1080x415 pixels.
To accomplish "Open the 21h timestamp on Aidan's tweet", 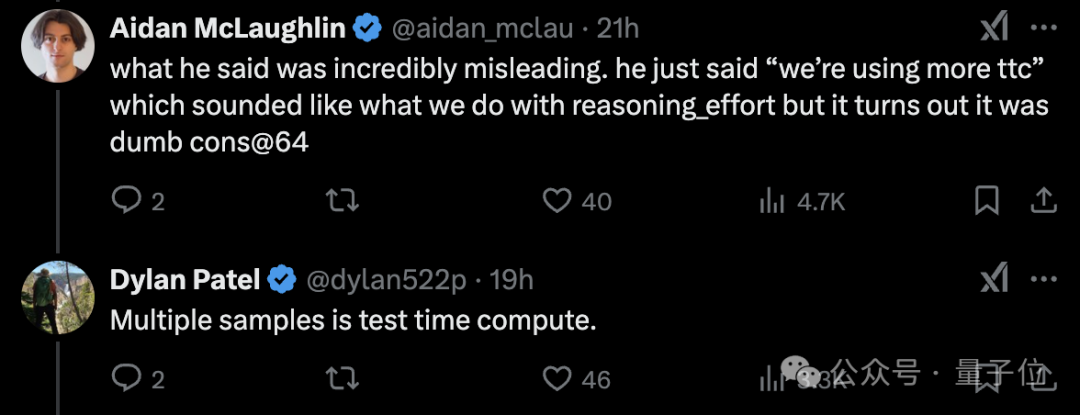I will coord(618,28).
